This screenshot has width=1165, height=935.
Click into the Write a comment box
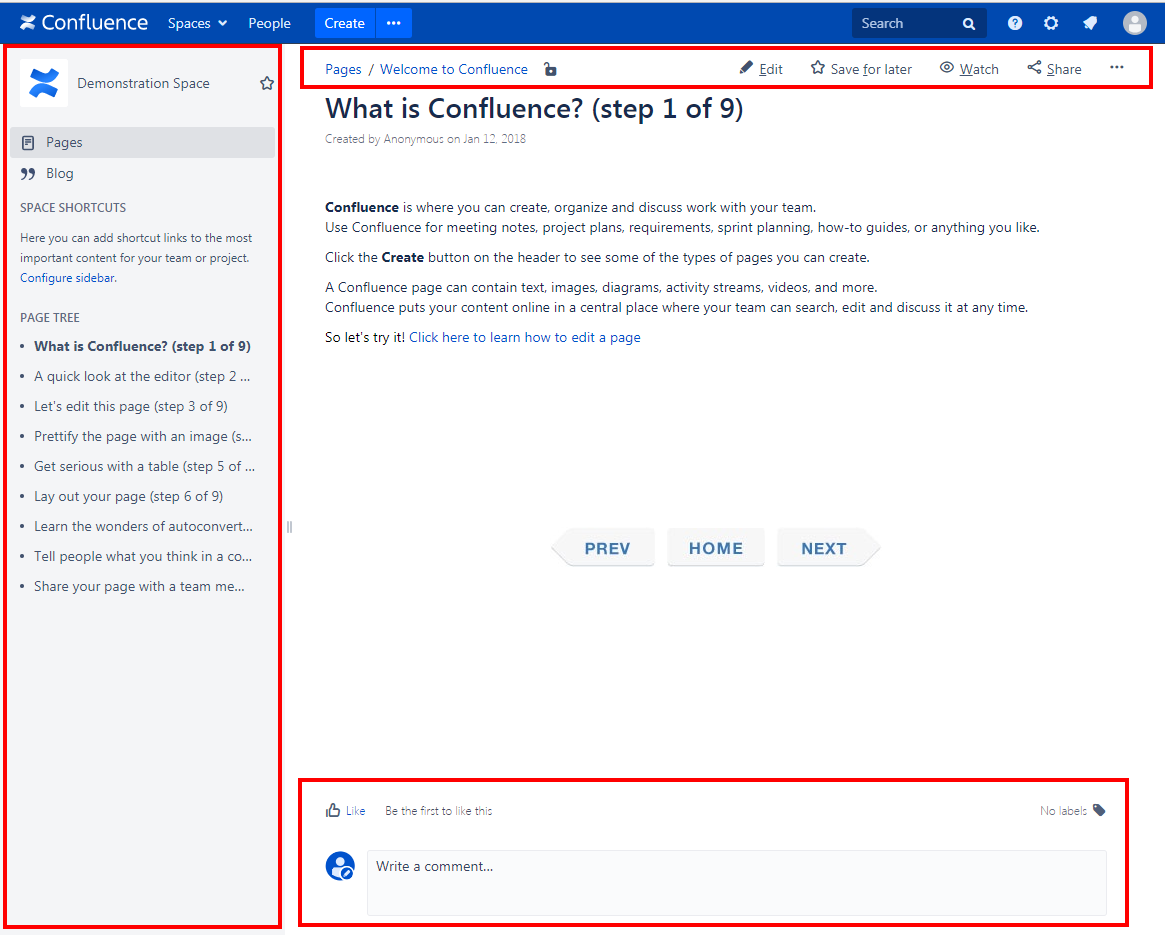[x=736, y=883]
